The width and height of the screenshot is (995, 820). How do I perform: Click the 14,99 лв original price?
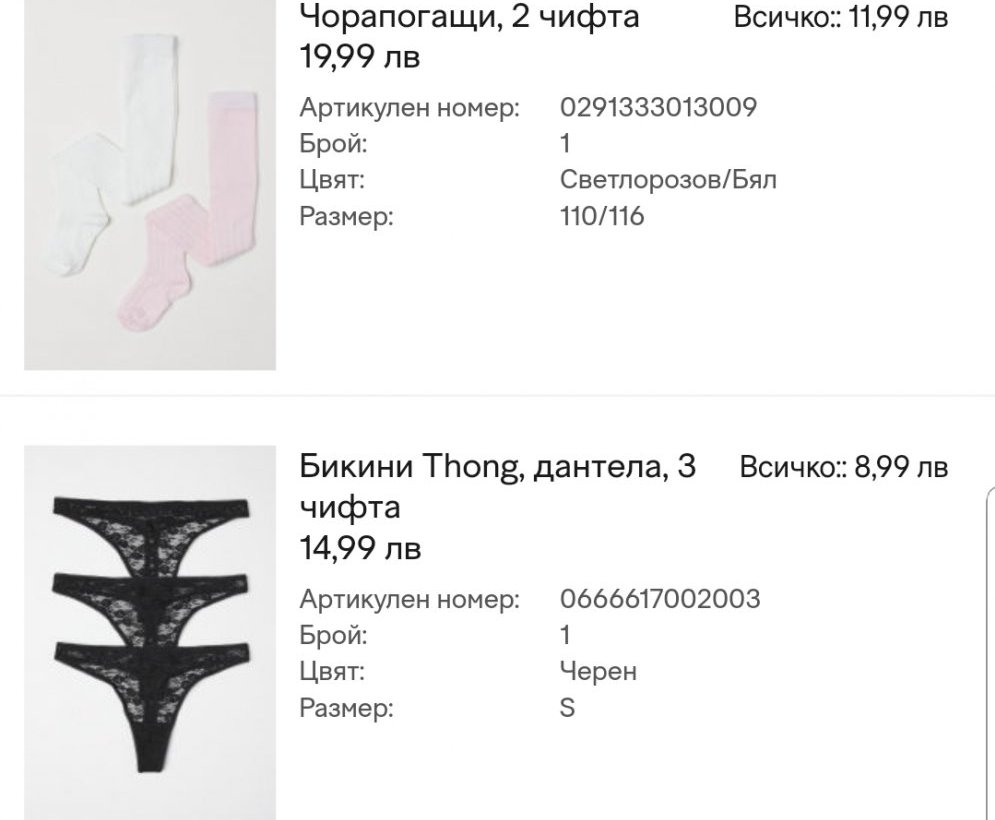pyautogui.click(x=360, y=548)
